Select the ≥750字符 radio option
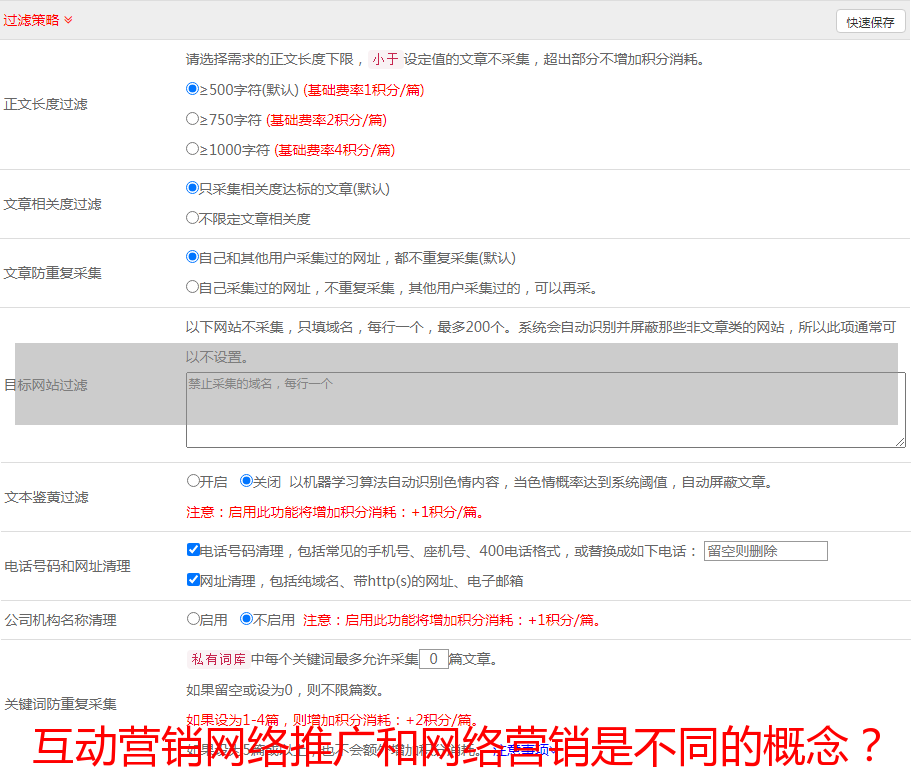The width and height of the screenshot is (912, 768). tap(193, 119)
